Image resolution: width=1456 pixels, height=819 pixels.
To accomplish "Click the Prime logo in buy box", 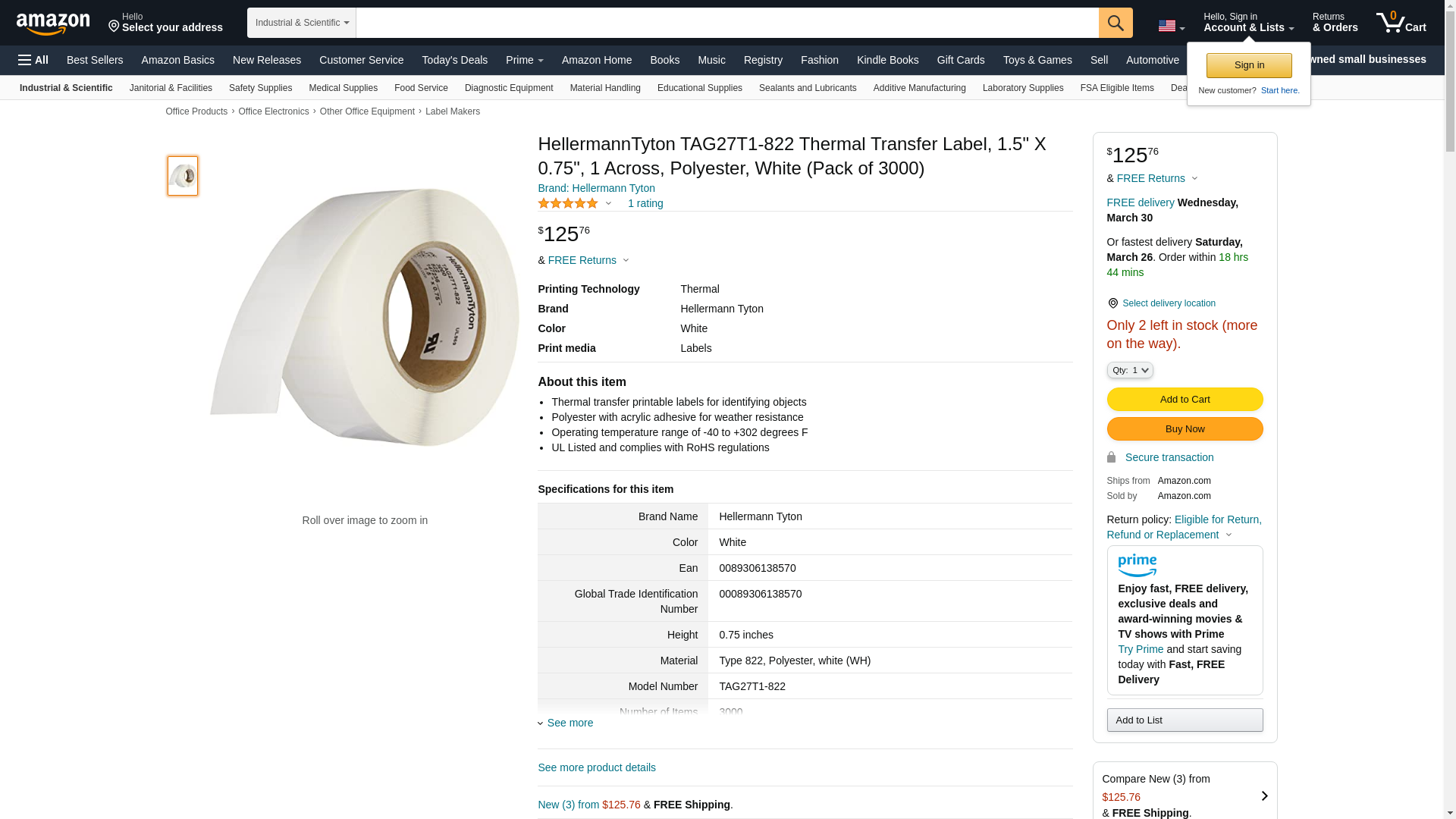I will point(1137,566).
